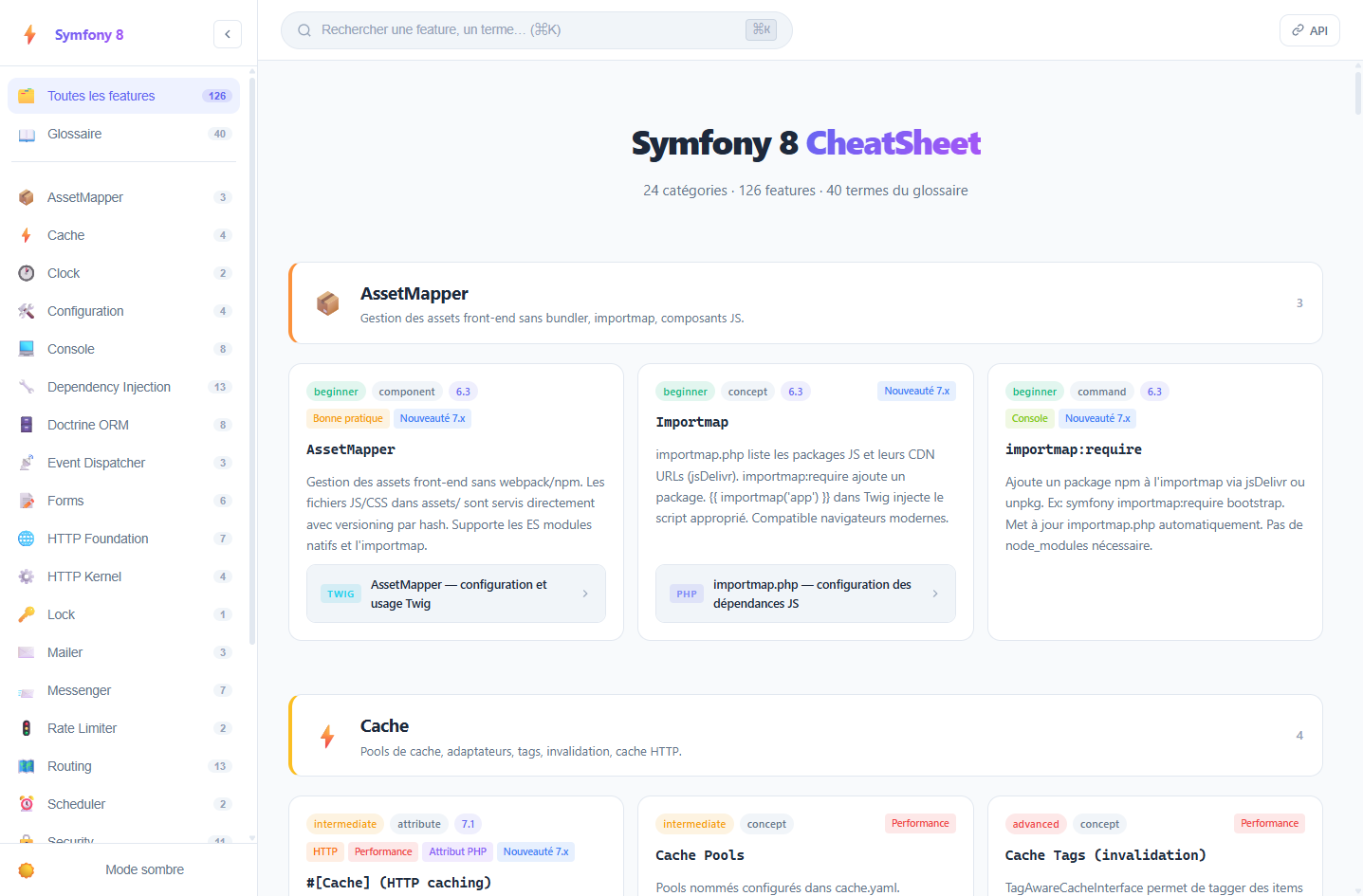Click the HTTP Foundation globe icon

pos(27,539)
